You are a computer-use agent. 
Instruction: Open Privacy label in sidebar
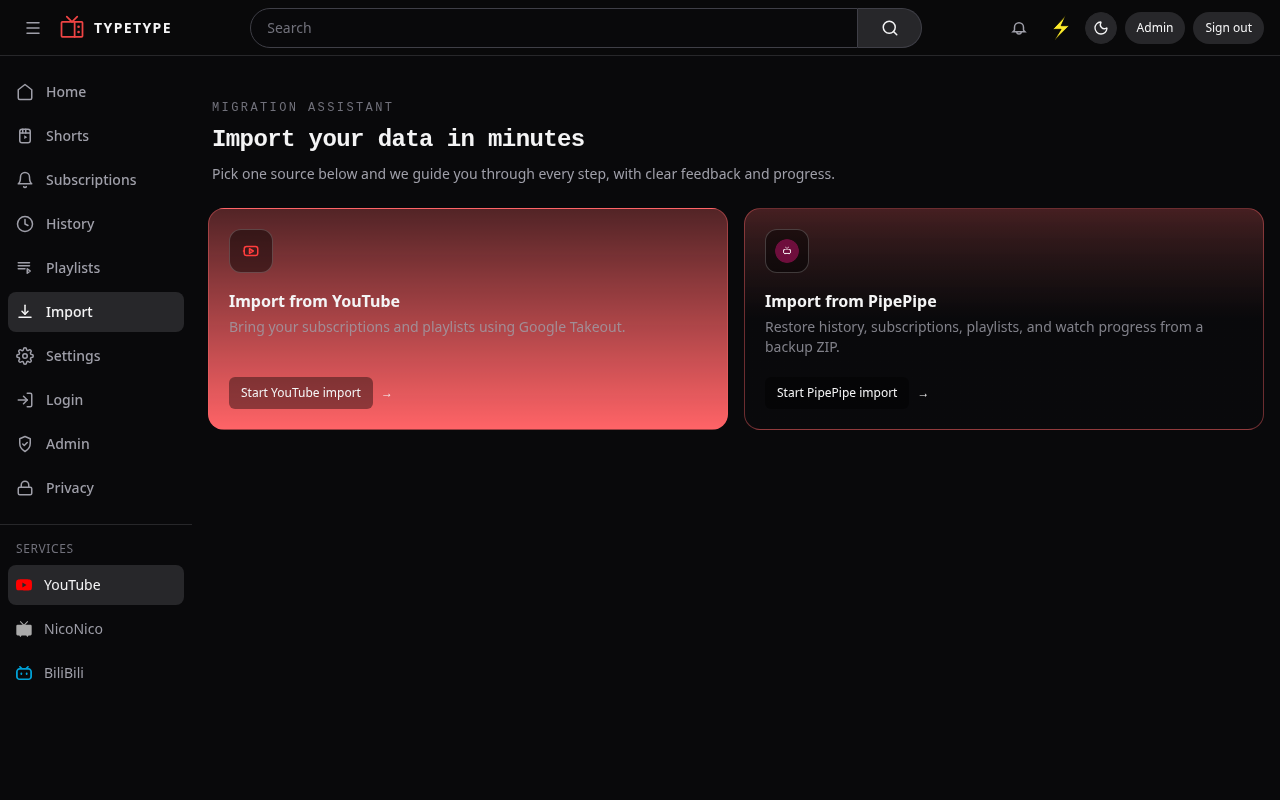pyautogui.click(x=70, y=488)
